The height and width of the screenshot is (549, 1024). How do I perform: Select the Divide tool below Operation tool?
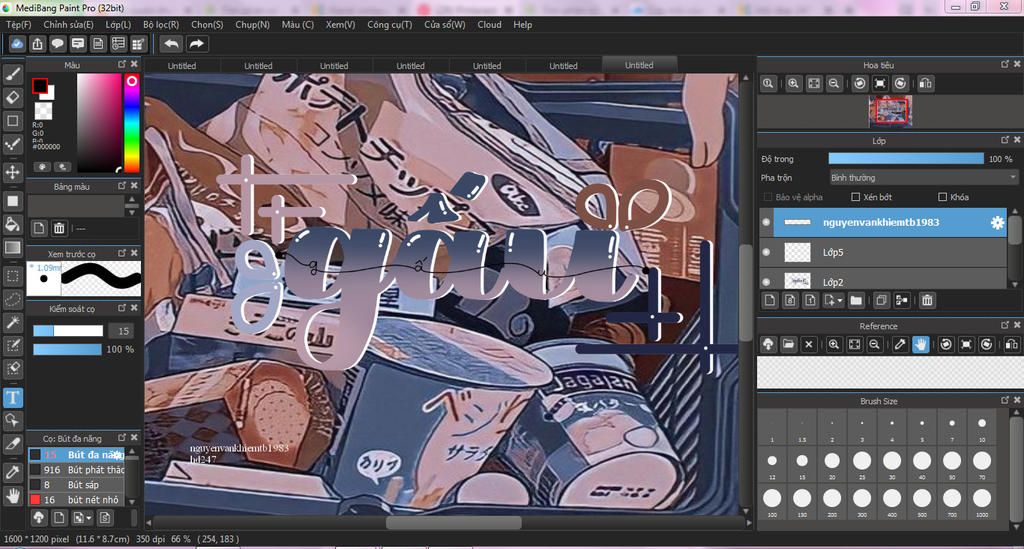tap(12, 444)
